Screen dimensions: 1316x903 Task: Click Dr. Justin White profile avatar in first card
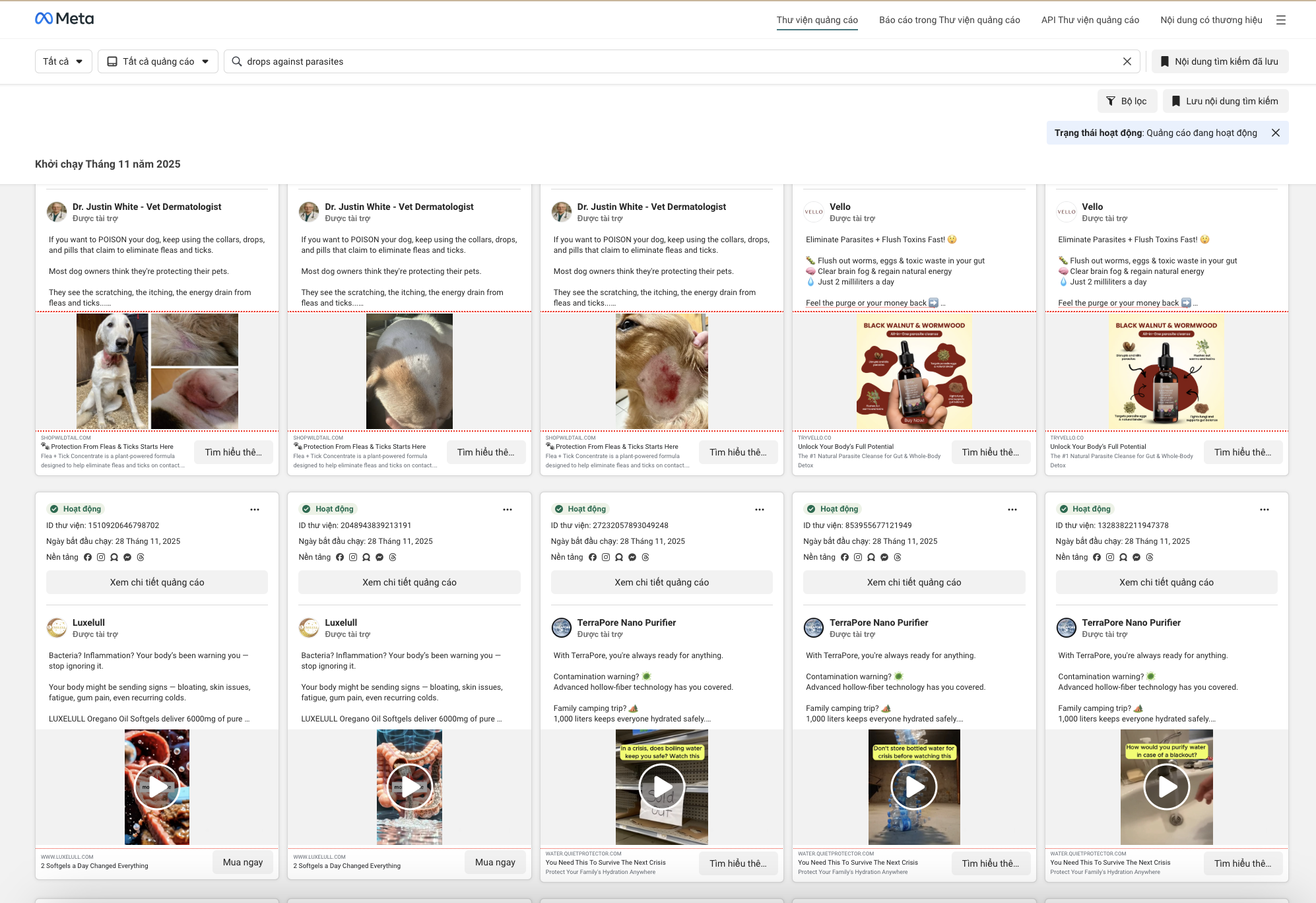(57, 212)
